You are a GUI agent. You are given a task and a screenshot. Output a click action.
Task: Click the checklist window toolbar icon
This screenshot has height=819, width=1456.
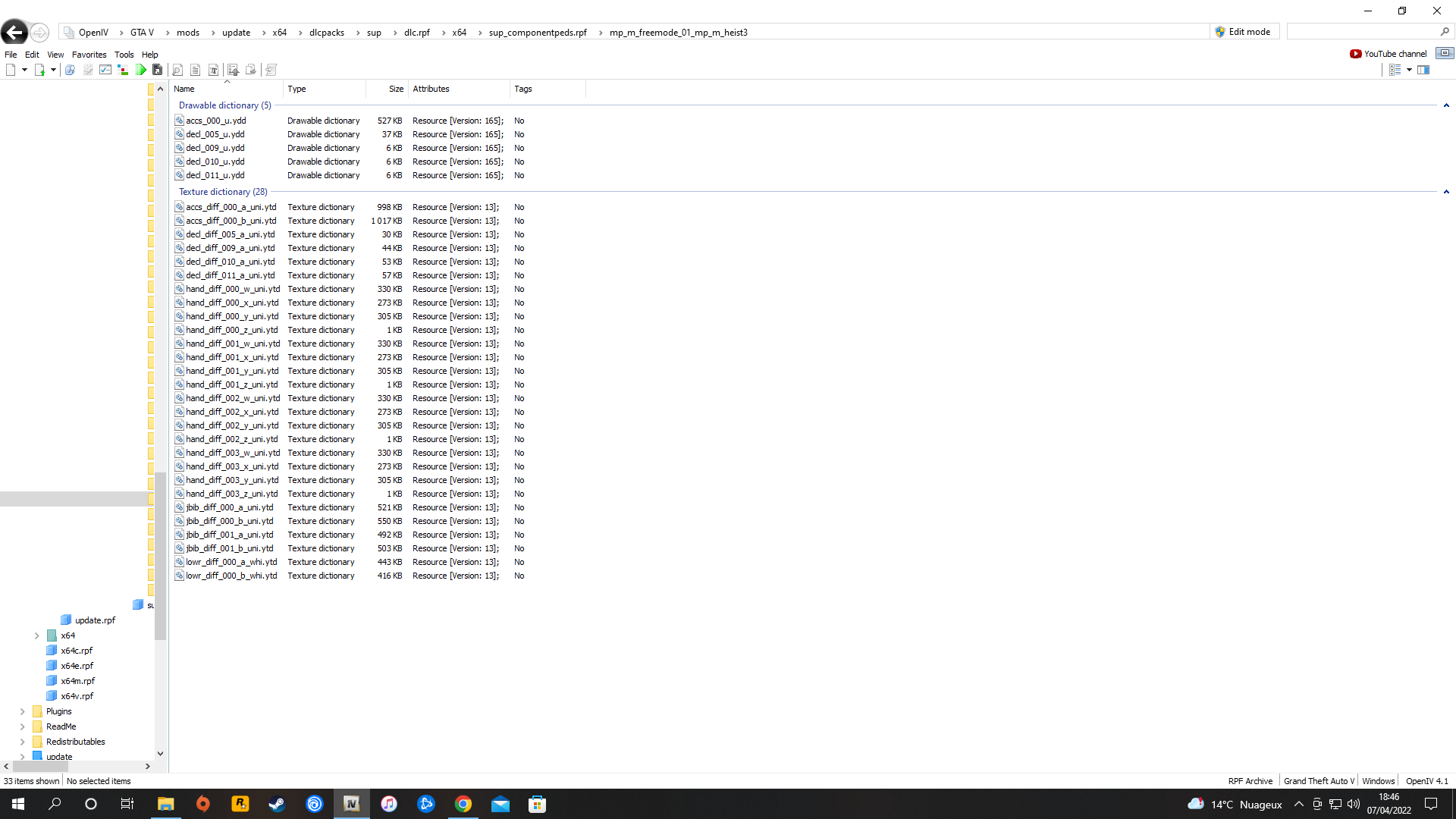(x=105, y=70)
